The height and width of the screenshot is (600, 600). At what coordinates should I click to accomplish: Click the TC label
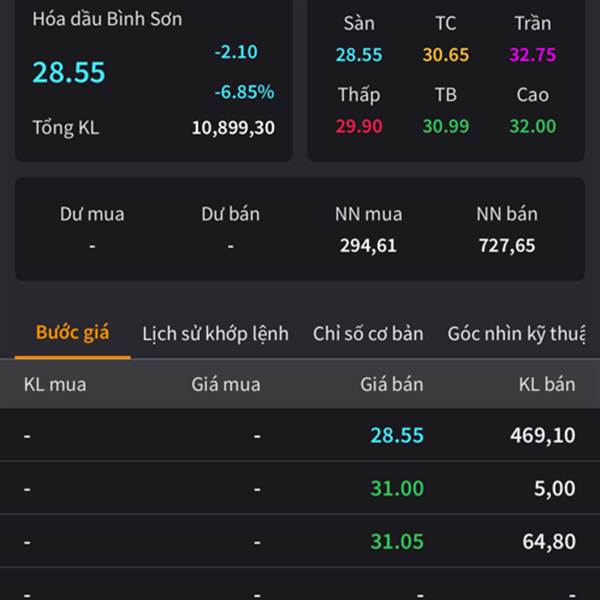click(x=446, y=23)
